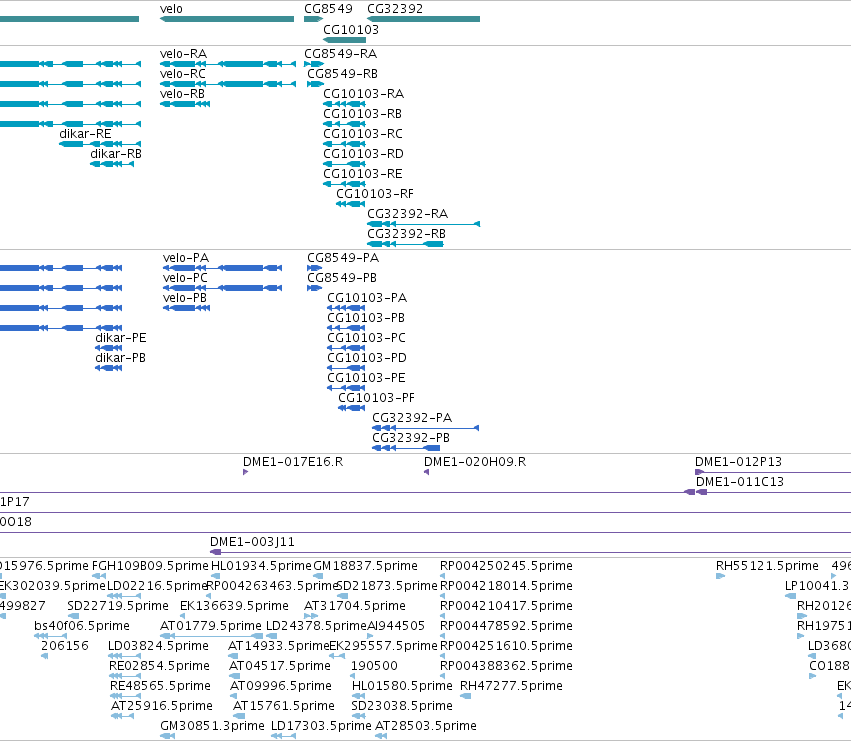Open CG10103-PB protein label
The height and width of the screenshot is (741, 851).
pyautogui.click(x=366, y=318)
